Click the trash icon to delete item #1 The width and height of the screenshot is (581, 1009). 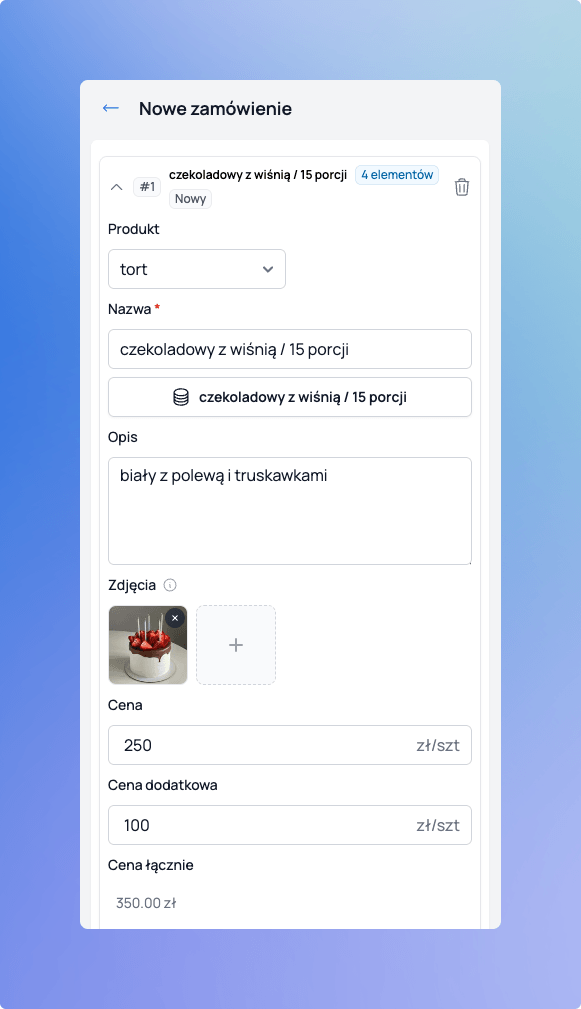click(x=461, y=186)
